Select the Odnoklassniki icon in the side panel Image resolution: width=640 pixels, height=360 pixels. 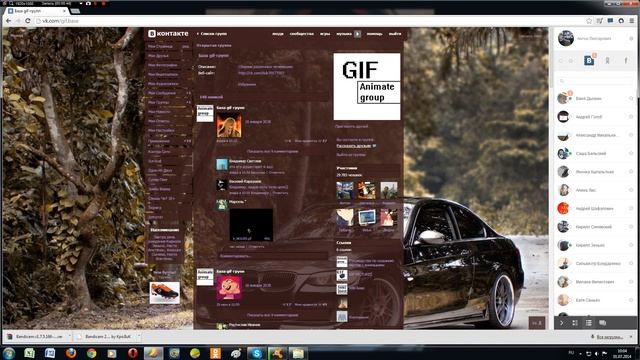click(x=607, y=61)
